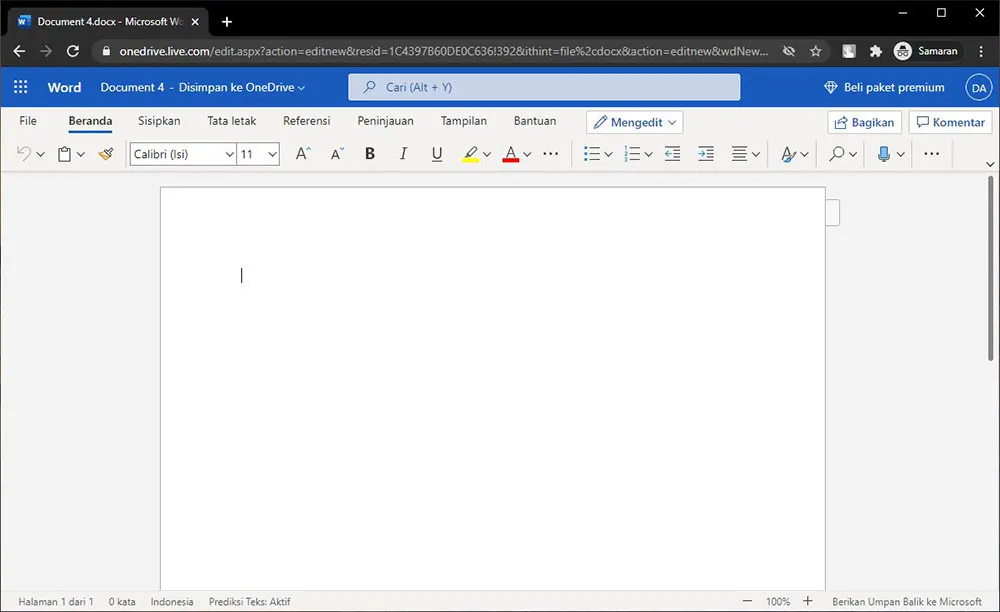Open the Peninjauan ribbon tab
The width and height of the screenshot is (1000, 612).
[386, 120]
